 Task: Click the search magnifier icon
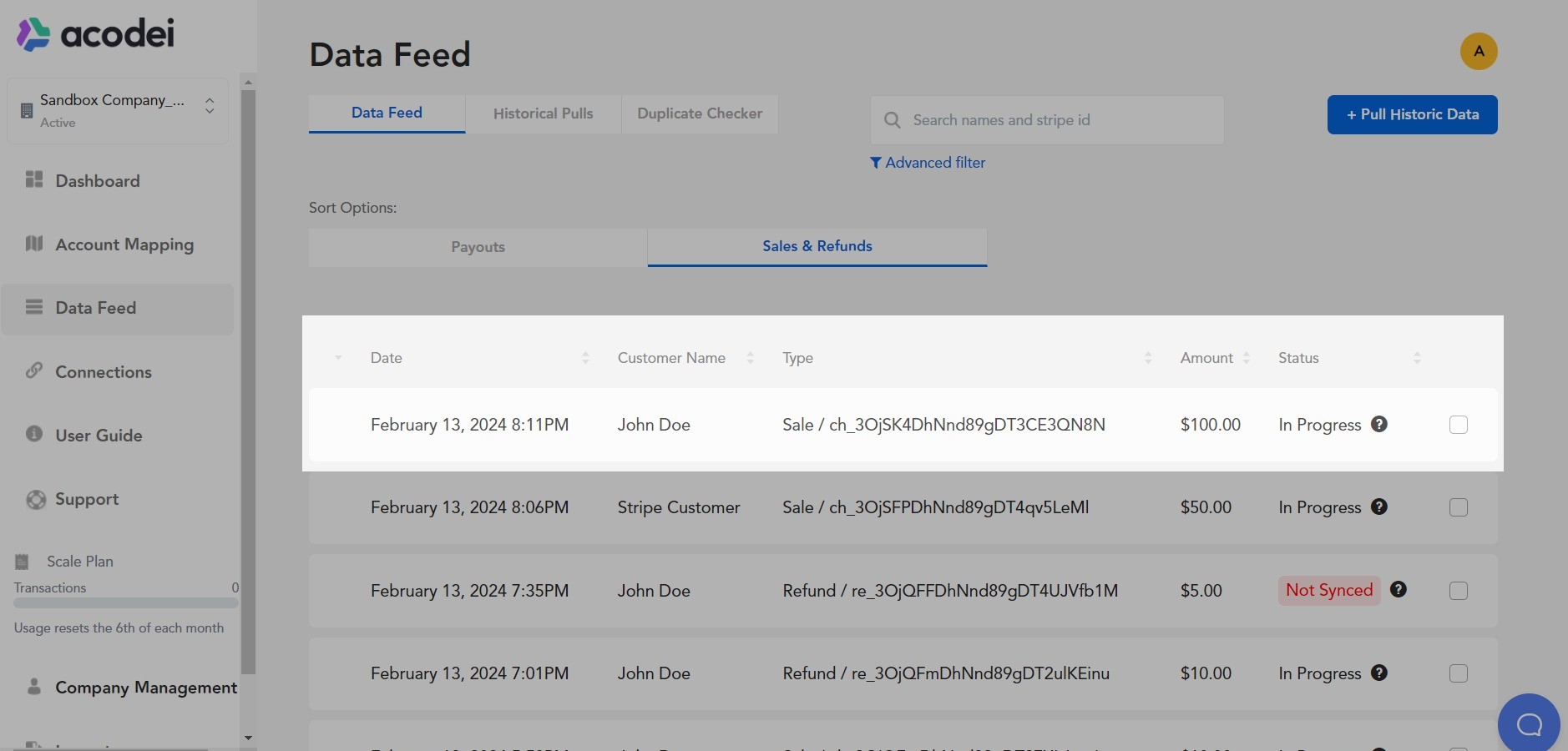point(893,120)
